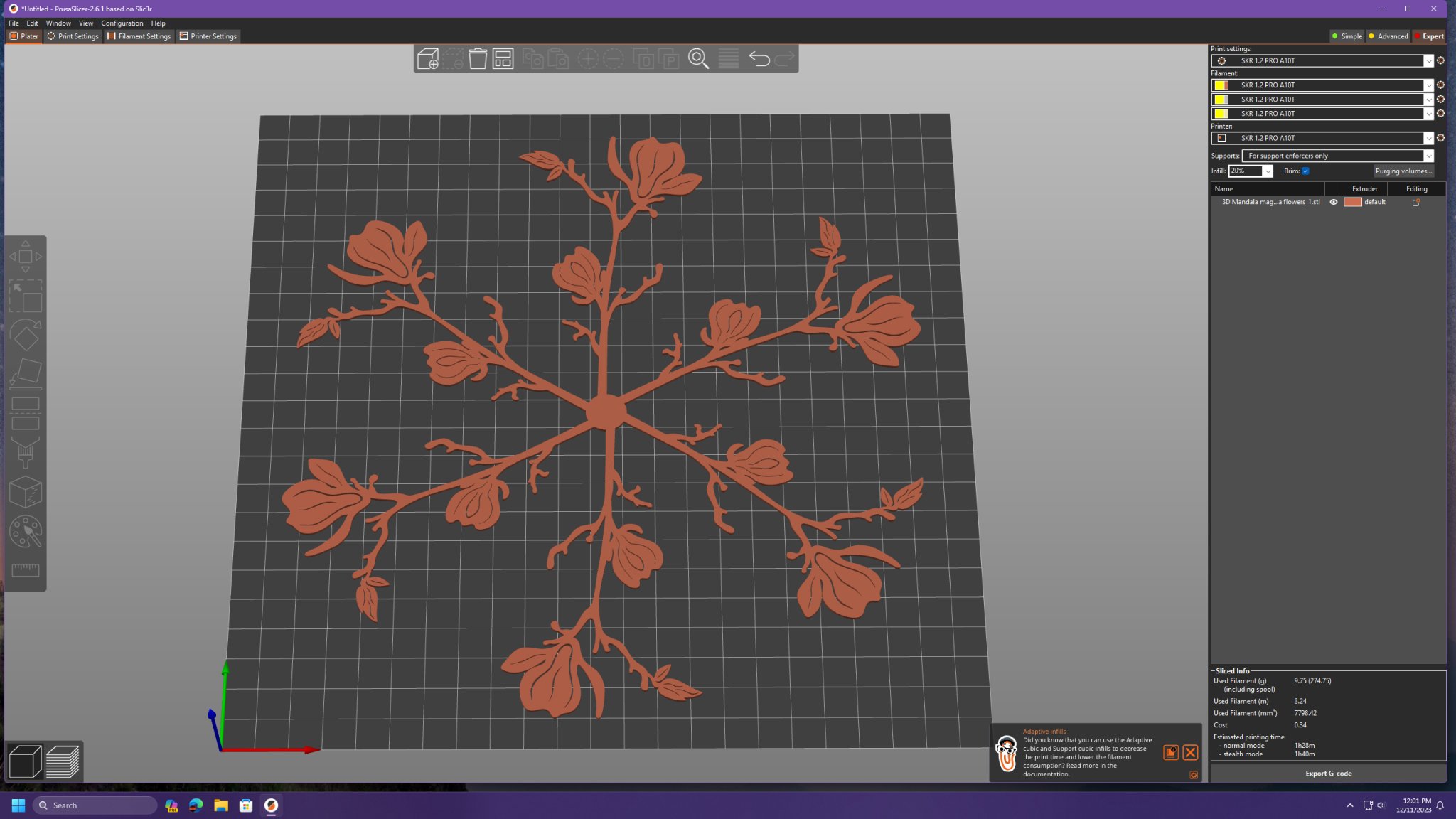Viewport: 1456px width, 819px height.
Task: Switch to Advanced mode
Action: (1388, 36)
